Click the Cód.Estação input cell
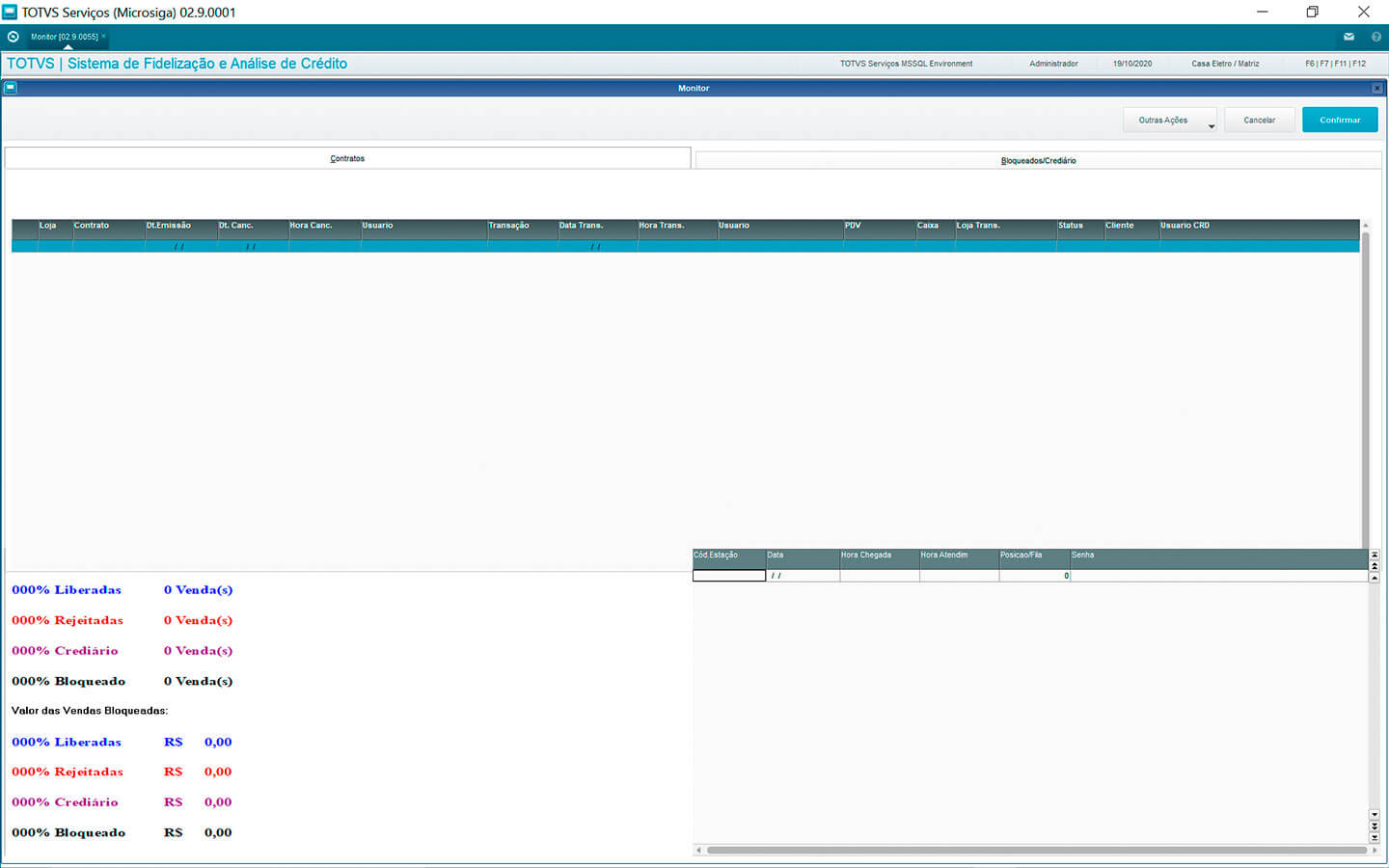1389x868 pixels. (x=729, y=576)
